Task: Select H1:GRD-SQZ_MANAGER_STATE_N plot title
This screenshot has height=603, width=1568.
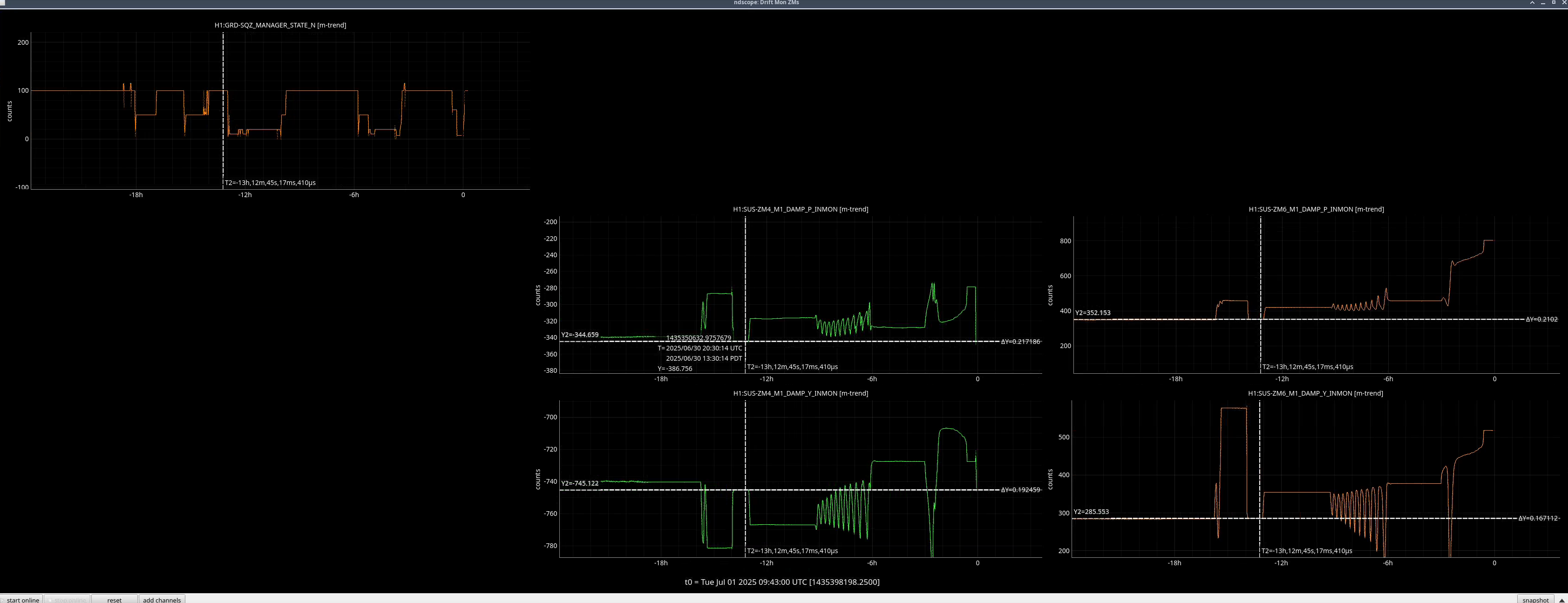Action: [280, 25]
